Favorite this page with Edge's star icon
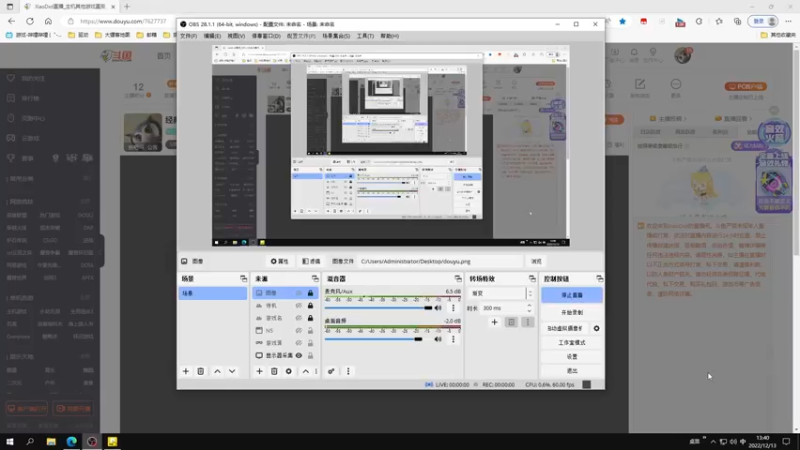Image resolution: width=800 pixels, height=450 pixels. pos(622,21)
